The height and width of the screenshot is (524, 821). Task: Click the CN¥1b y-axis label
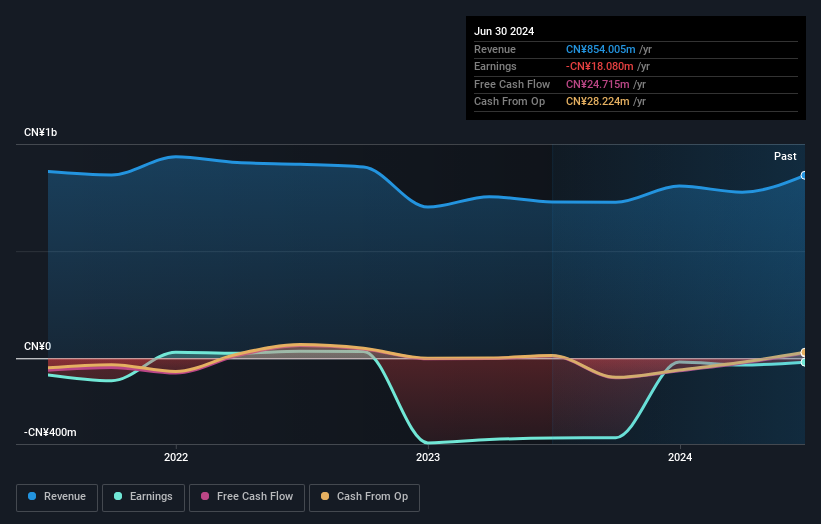pyautogui.click(x=40, y=132)
